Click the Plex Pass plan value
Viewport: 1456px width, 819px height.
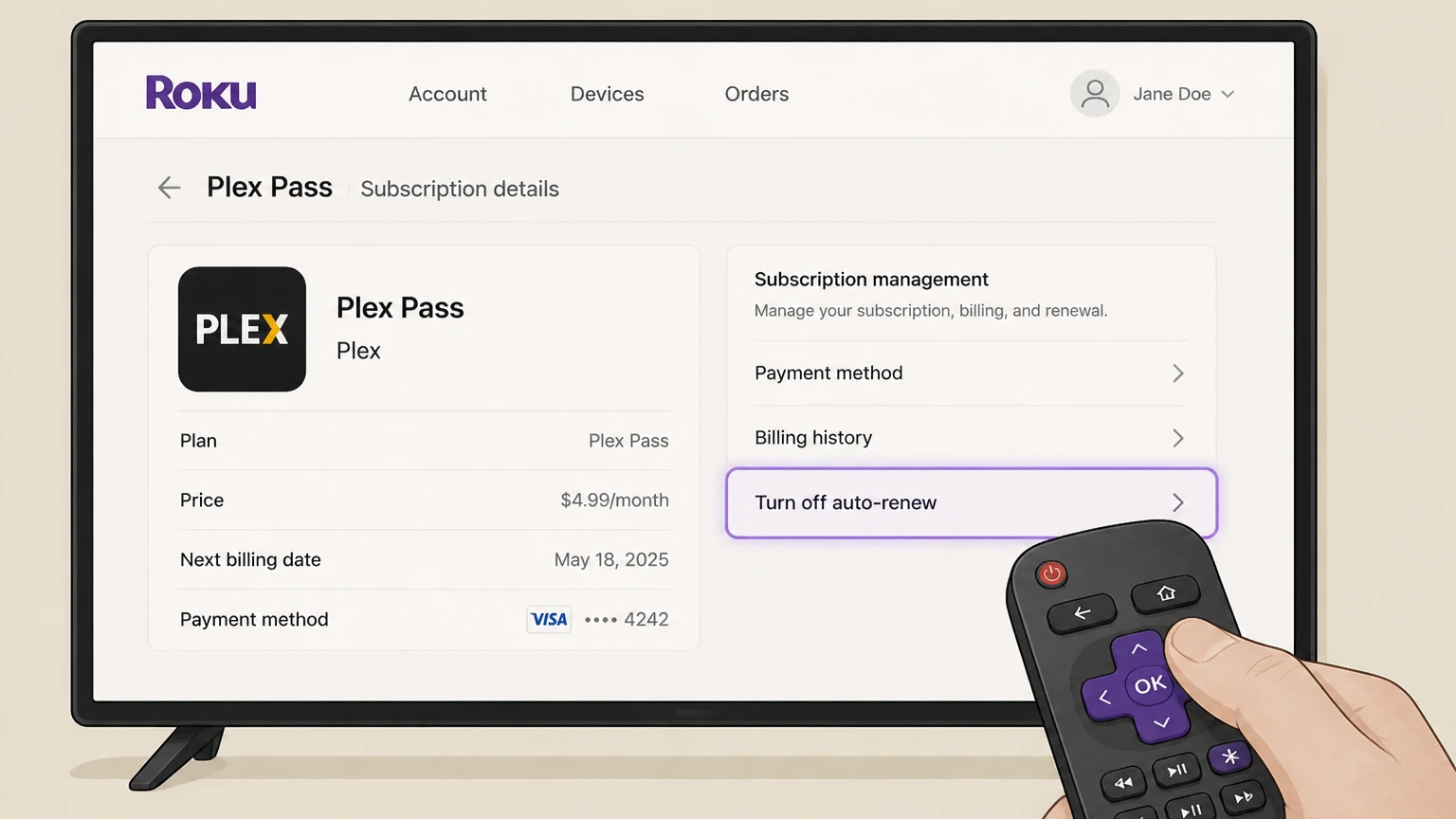coord(628,441)
